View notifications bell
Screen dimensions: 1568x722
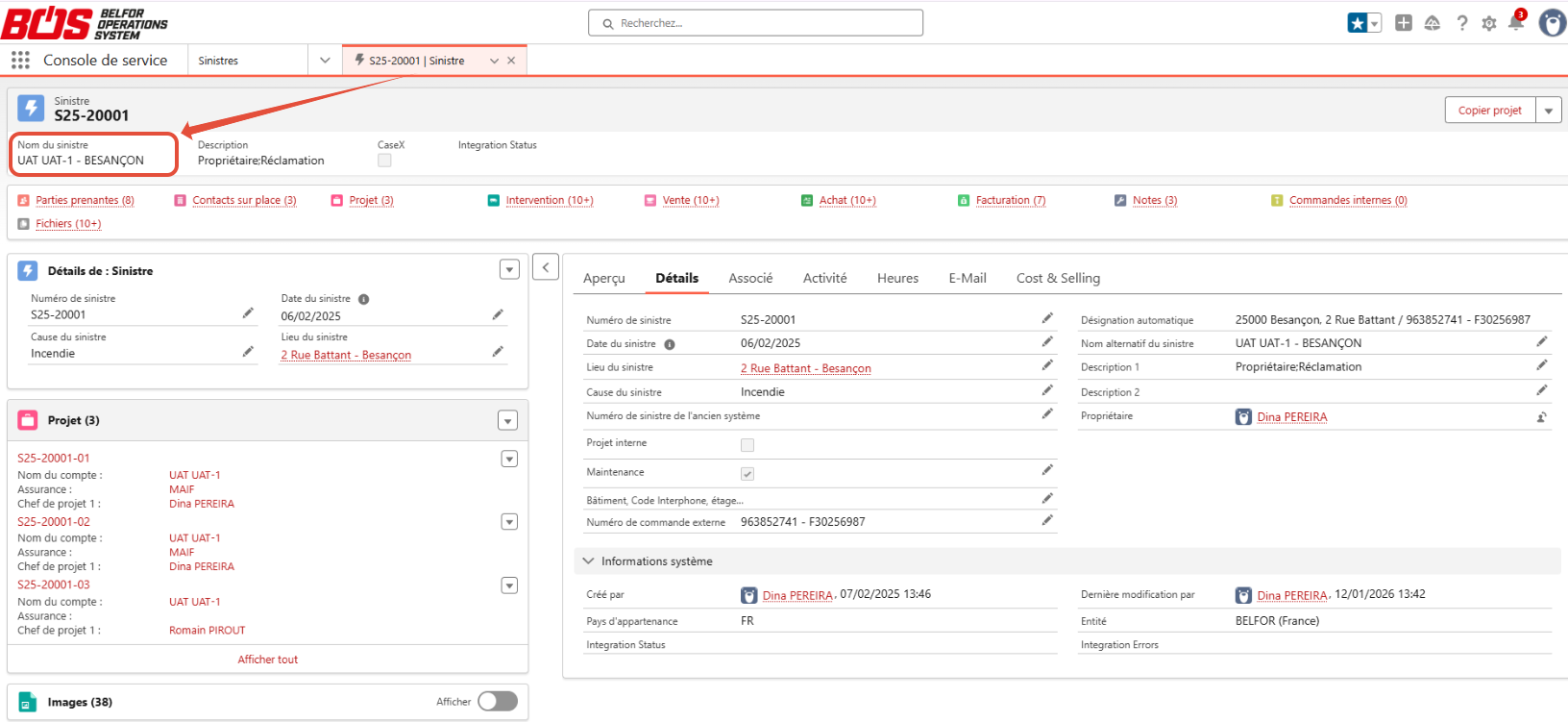pos(1516,22)
